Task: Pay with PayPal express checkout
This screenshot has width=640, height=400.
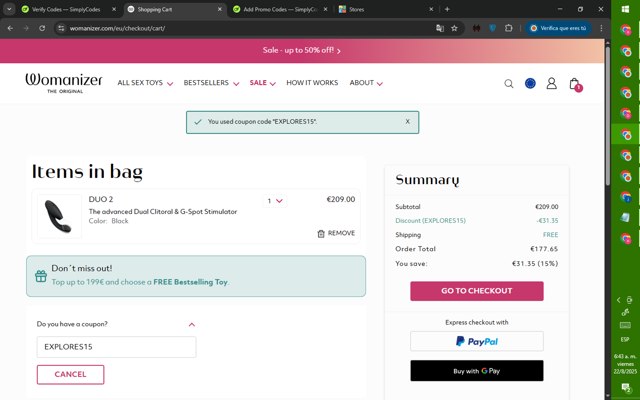Action: point(477,341)
